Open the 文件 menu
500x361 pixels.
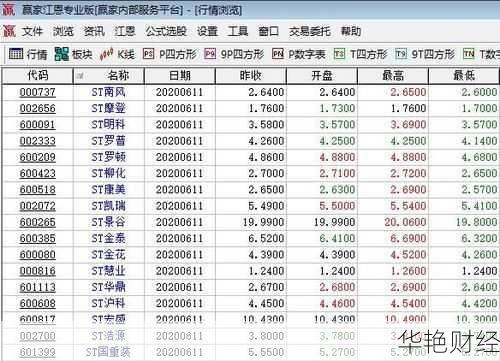pyautogui.click(x=32, y=31)
